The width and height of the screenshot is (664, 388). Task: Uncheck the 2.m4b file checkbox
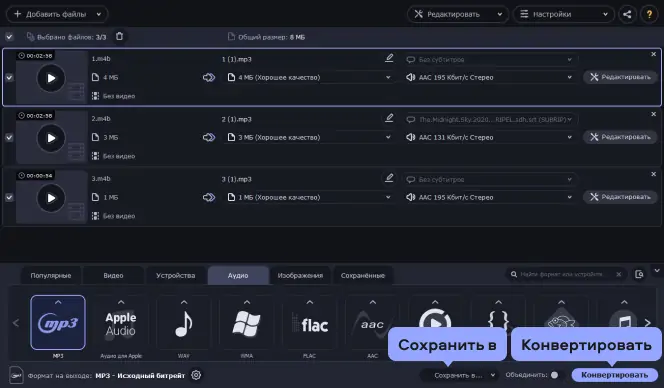point(9,138)
